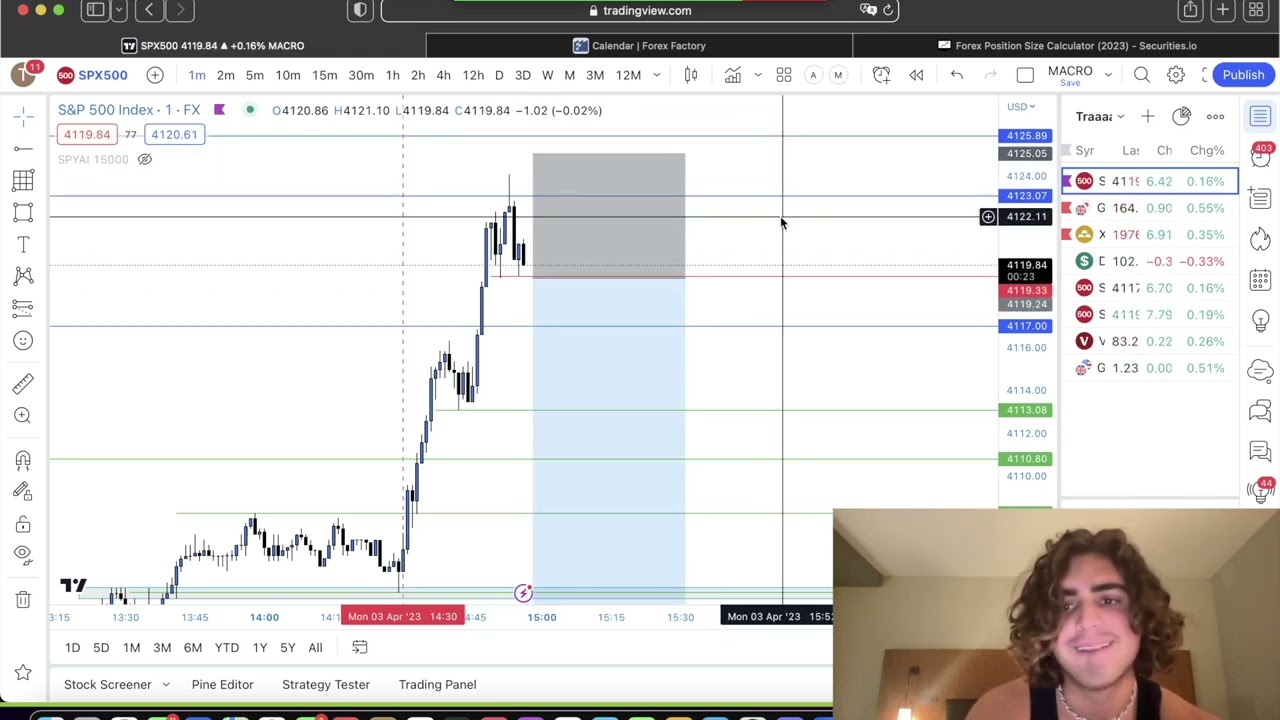Click the Publish button

pos(1243,75)
